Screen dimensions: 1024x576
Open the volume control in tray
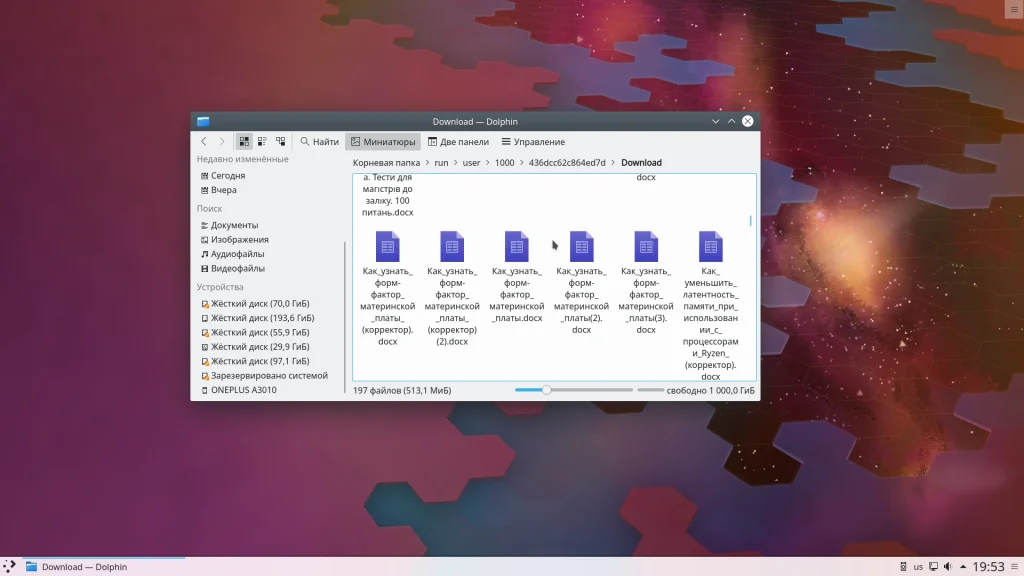click(x=947, y=567)
